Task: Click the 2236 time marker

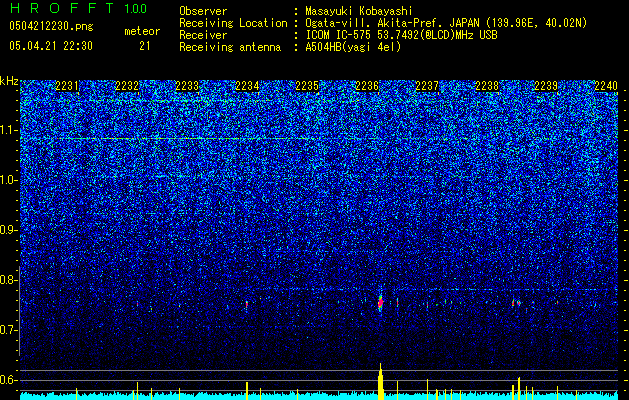Action: [367, 86]
